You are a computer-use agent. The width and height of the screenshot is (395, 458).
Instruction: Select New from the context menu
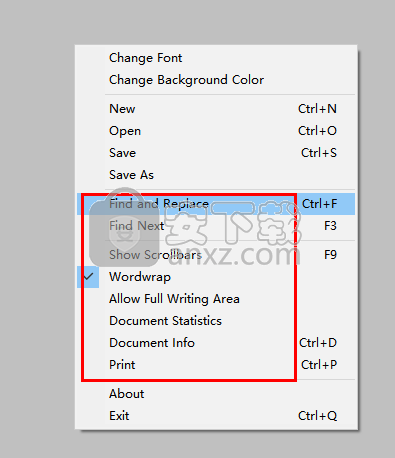click(216, 109)
